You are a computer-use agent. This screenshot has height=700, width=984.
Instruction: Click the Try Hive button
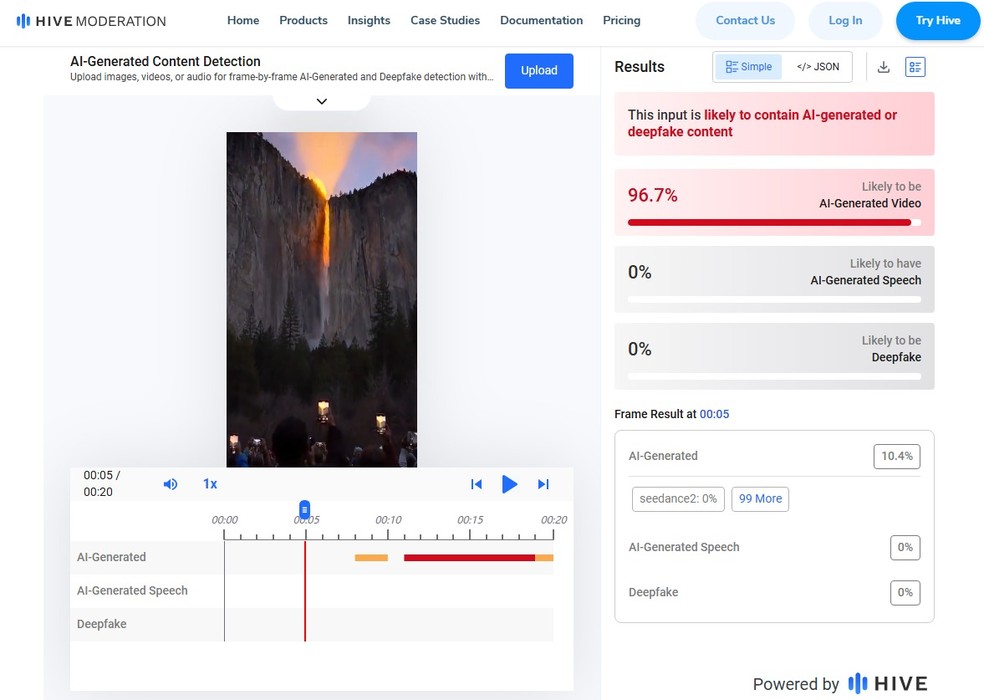click(x=938, y=21)
